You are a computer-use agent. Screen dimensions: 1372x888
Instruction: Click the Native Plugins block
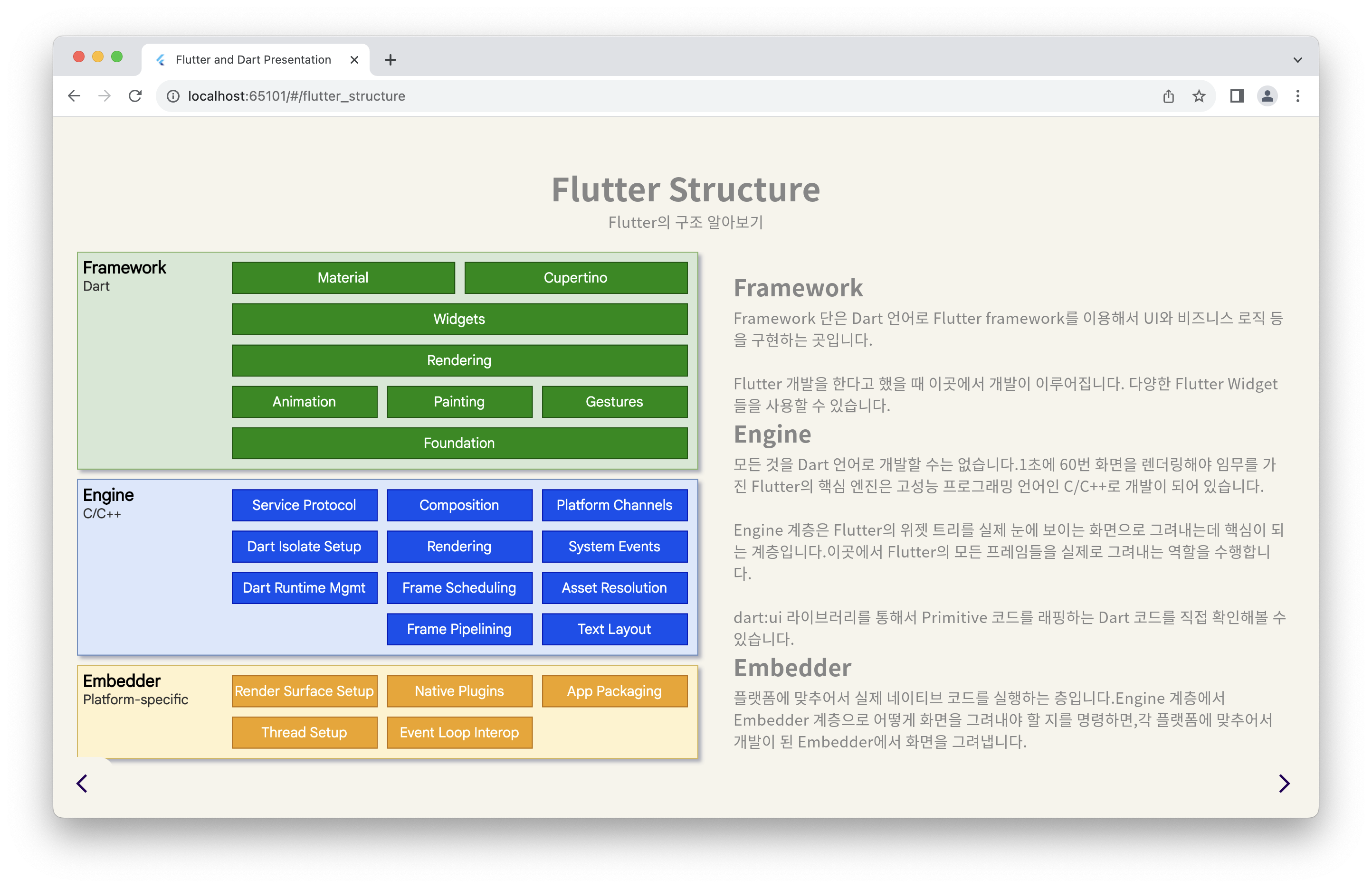click(459, 691)
